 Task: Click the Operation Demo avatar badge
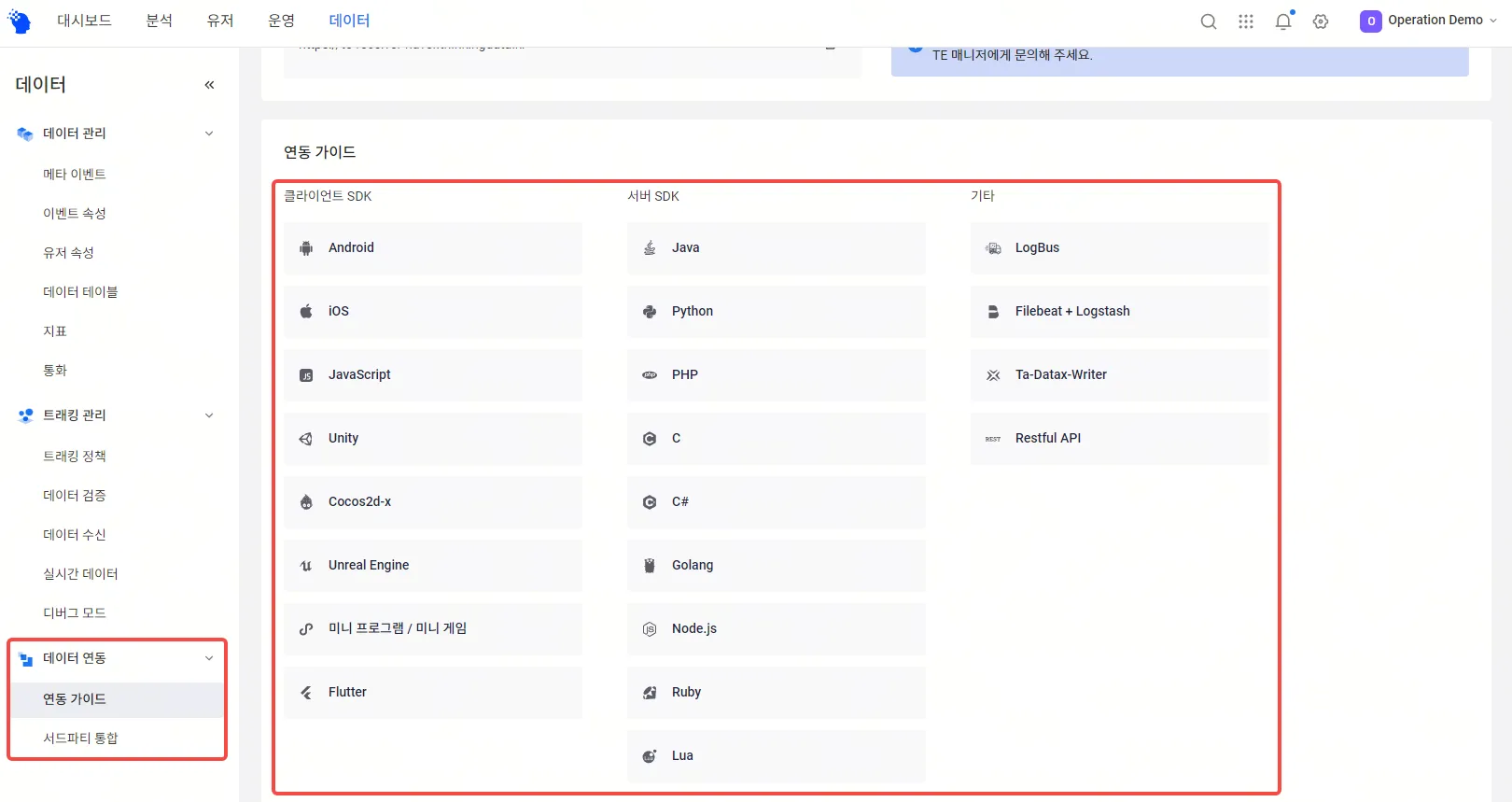click(x=1371, y=21)
